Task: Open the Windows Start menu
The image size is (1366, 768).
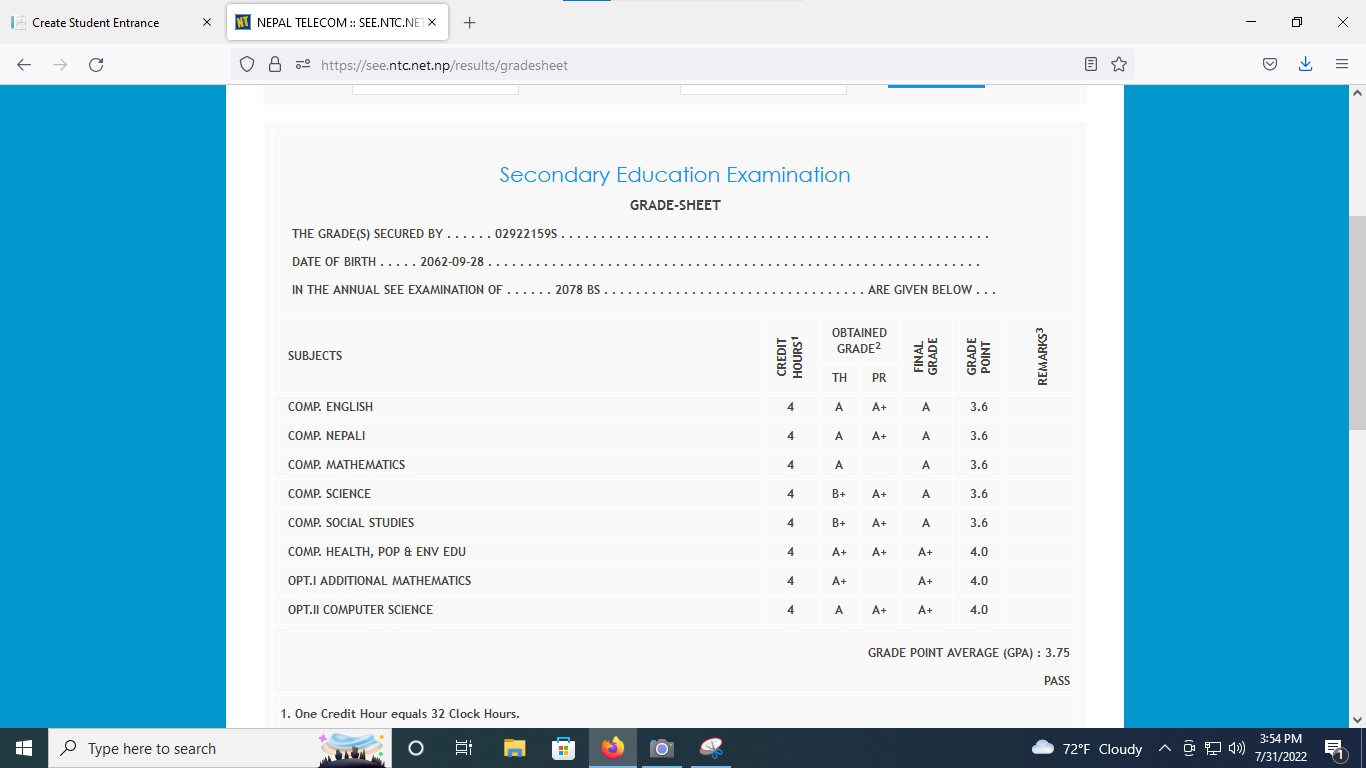Action: pos(24,748)
